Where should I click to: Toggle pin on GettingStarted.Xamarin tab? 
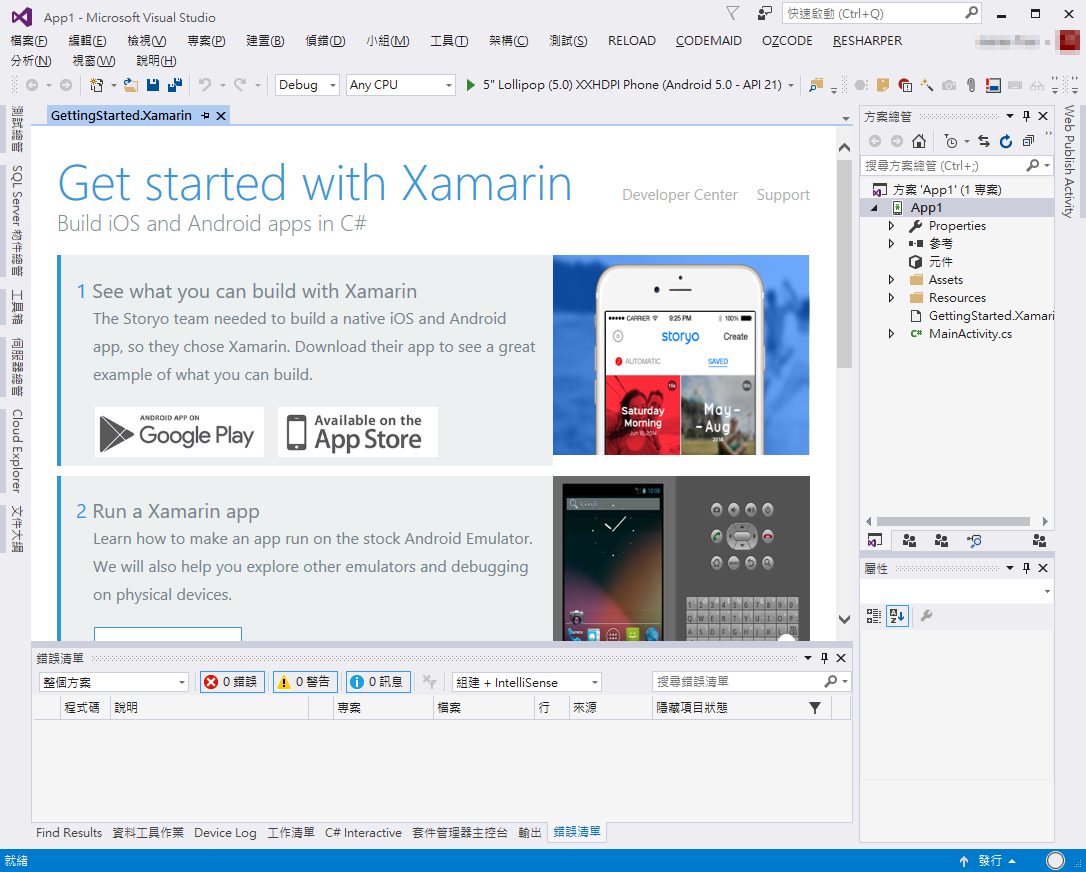(206, 116)
